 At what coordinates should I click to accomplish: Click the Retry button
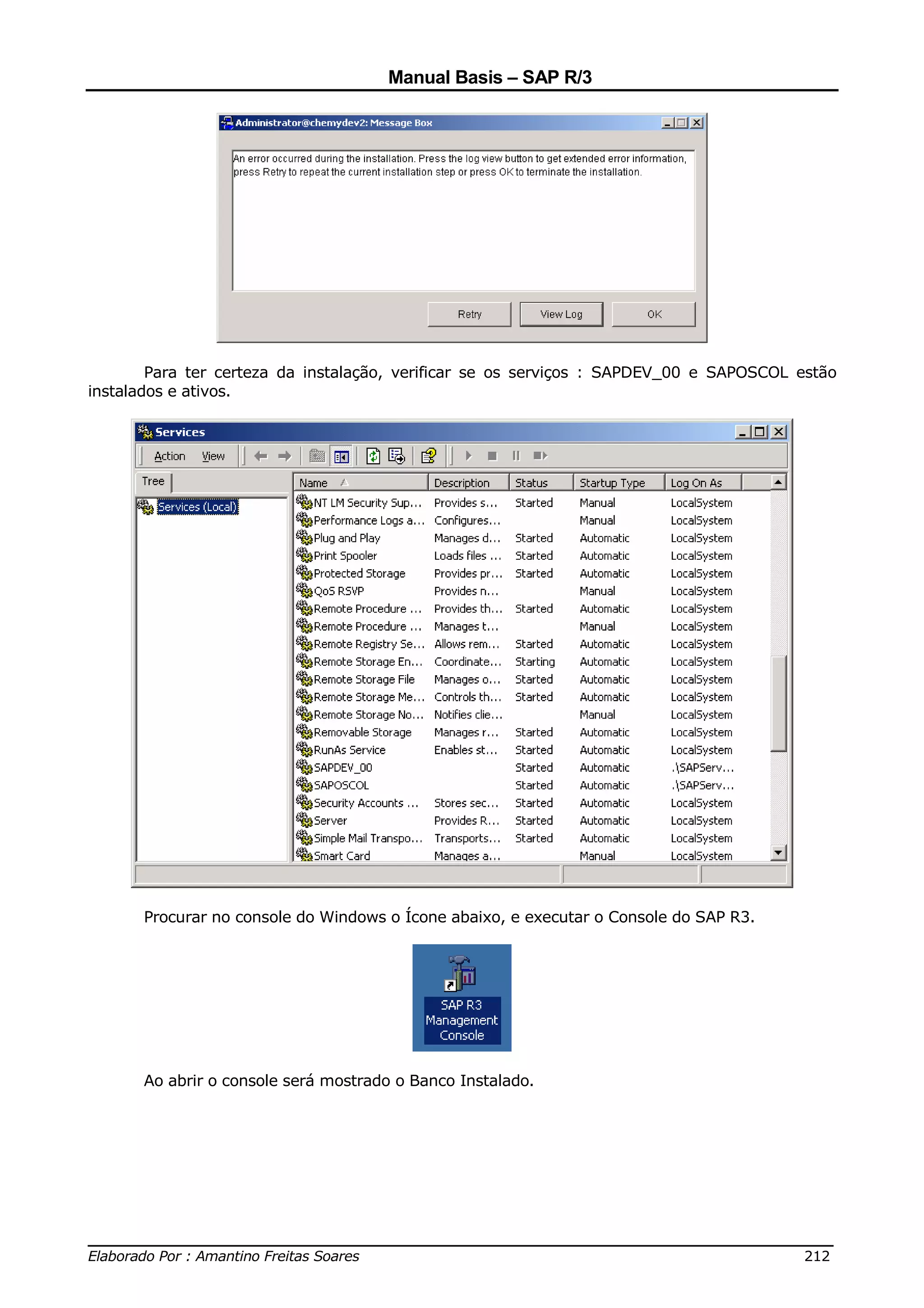pyautogui.click(x=470, y=315)
